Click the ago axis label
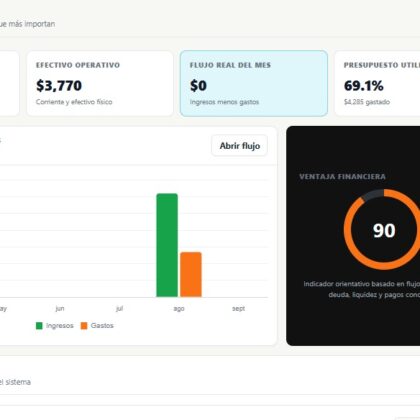The height and width of the screenshot is (420, 420). (179, 309)
